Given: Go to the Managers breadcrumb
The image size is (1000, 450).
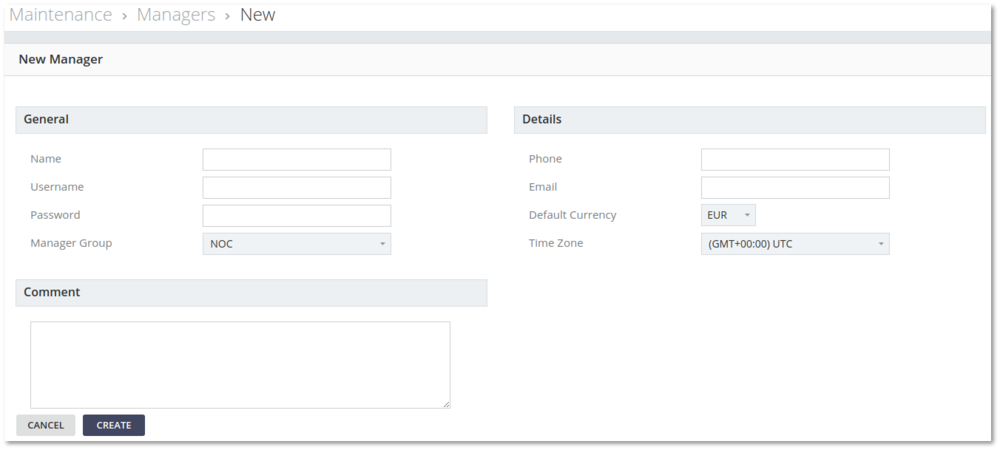Looking at the screenshot, I should pos(176,15).
